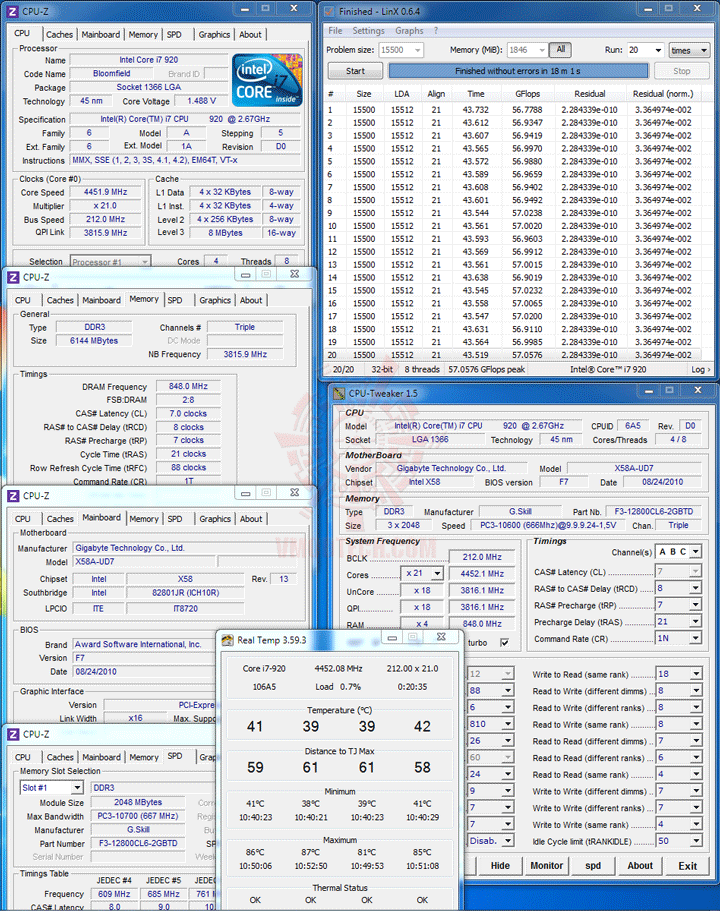This screenshot has height=911, width=720.
Task: Switch to Caches tab in top CPU-Z window
Action: [59, 35]
